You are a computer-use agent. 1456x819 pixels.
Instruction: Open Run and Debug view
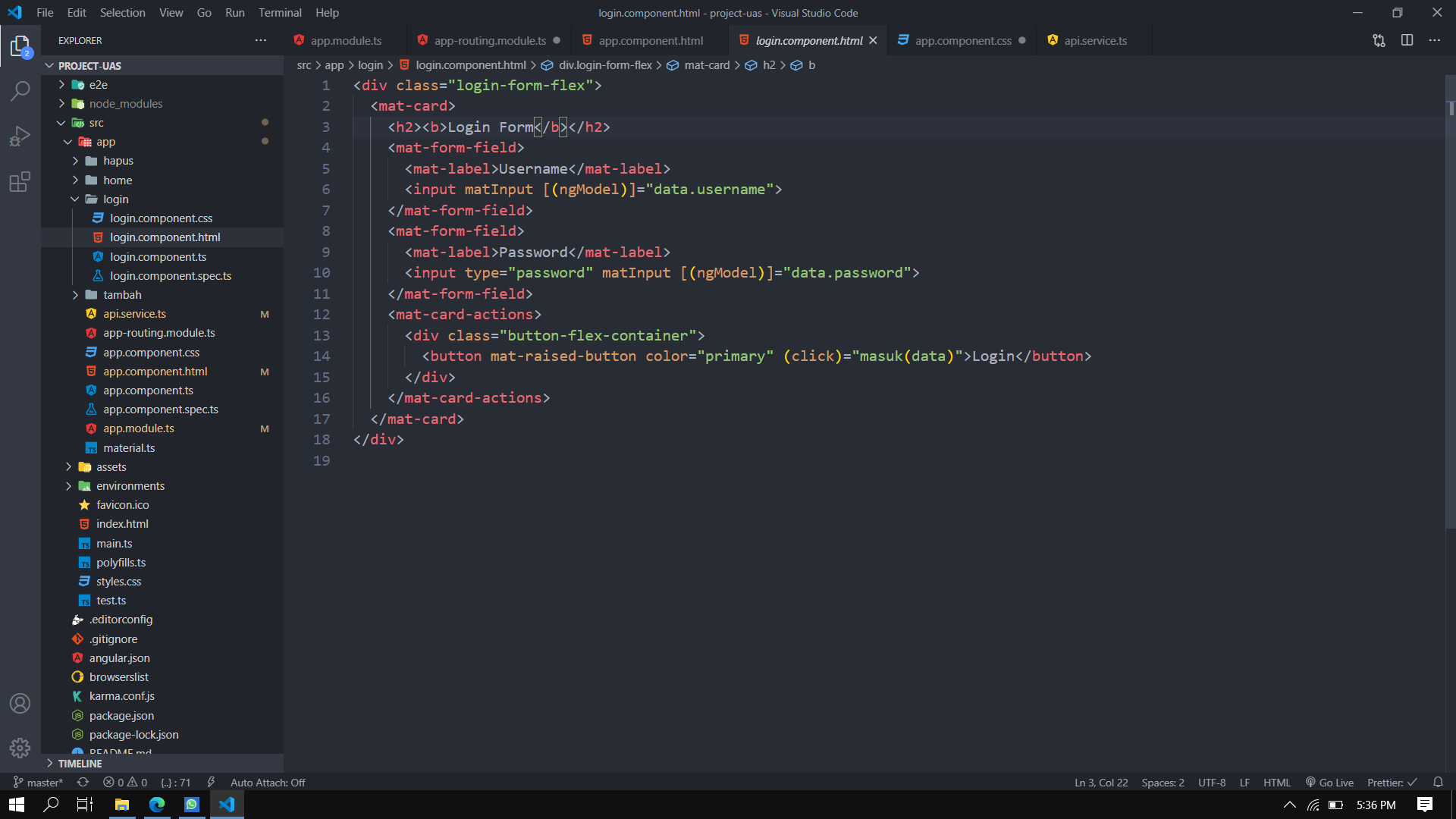point(20,136)
